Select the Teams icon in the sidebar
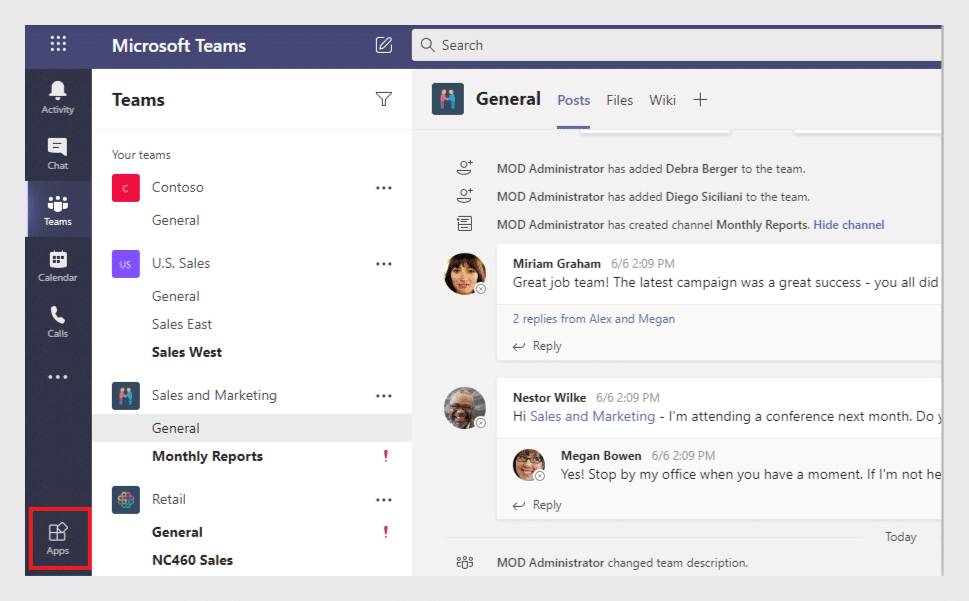 (57, 209)
